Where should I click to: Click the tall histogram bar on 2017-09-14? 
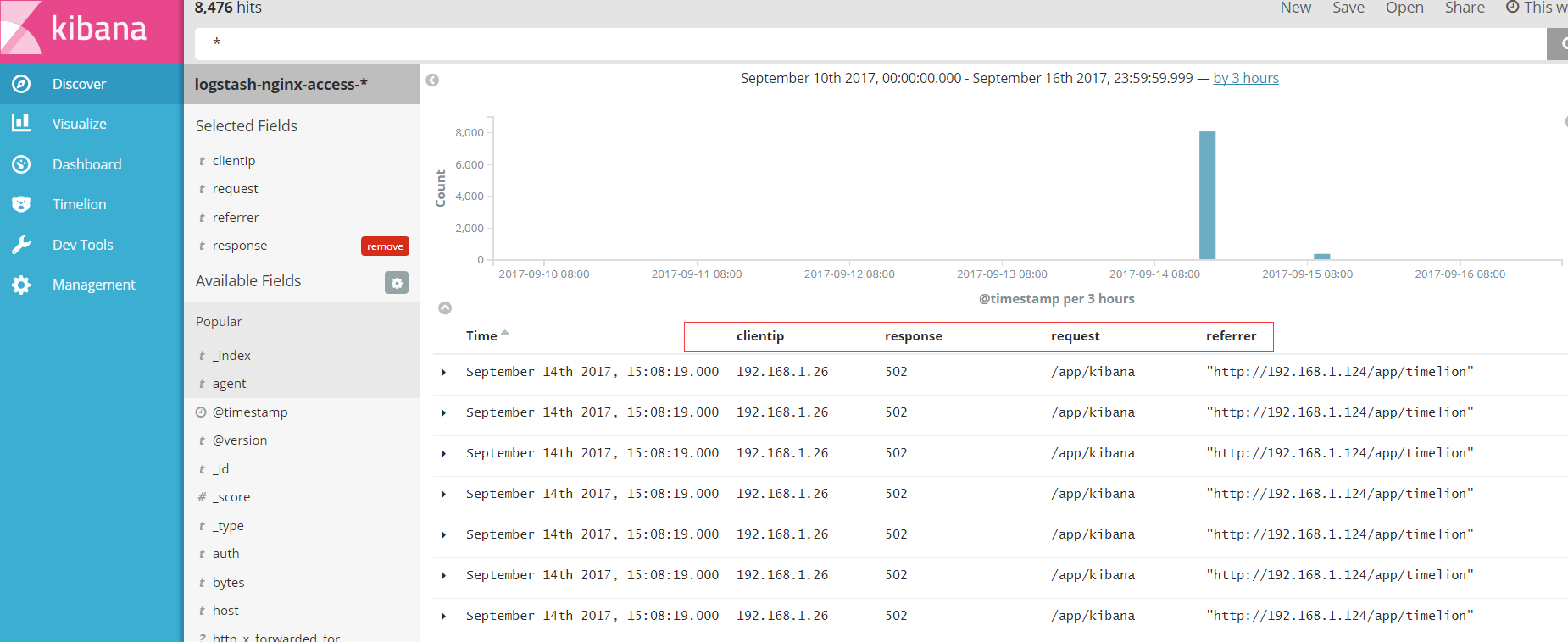coord(1207,196)
